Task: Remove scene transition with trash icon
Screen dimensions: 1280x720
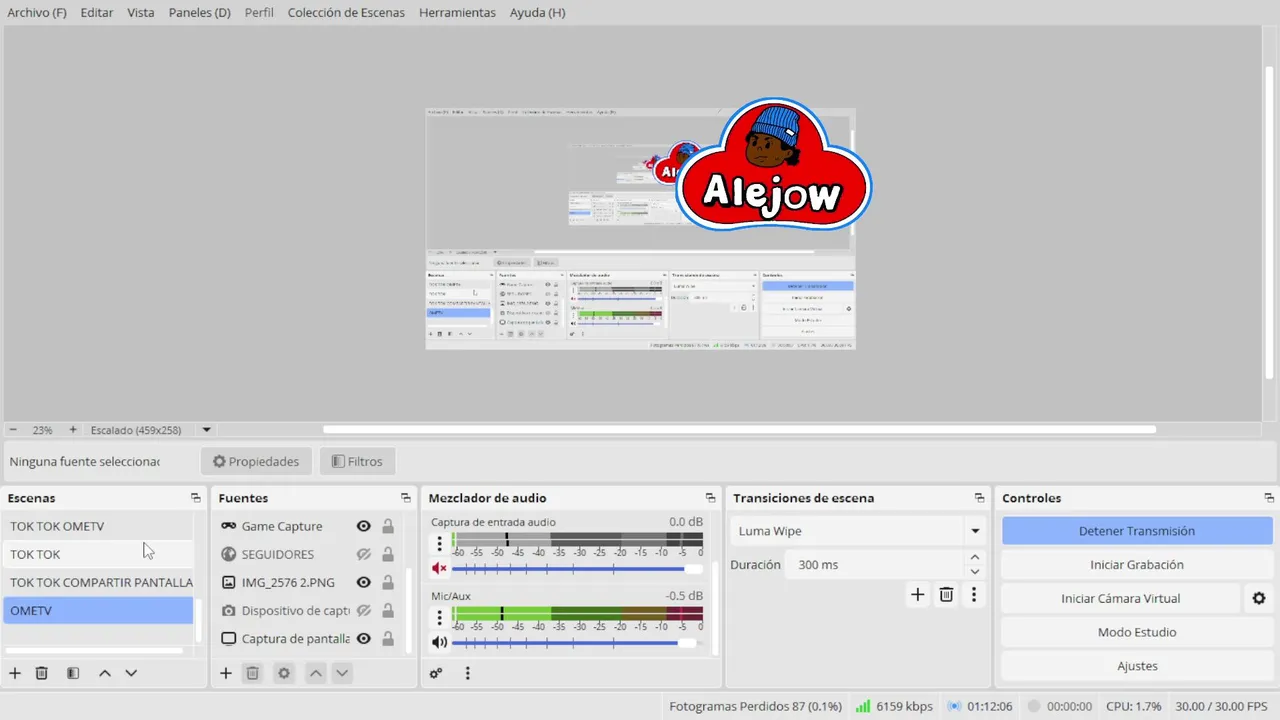Action: point(946,595)
